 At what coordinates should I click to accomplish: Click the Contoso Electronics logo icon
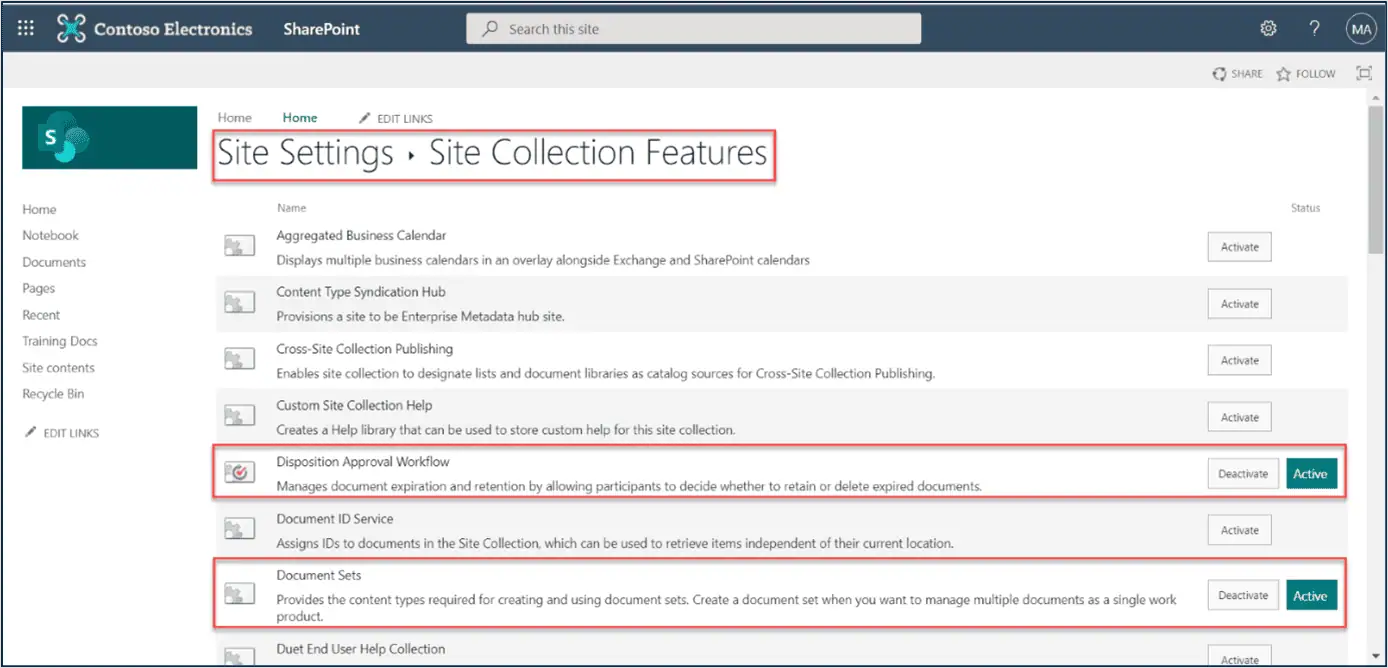[71, 29]
